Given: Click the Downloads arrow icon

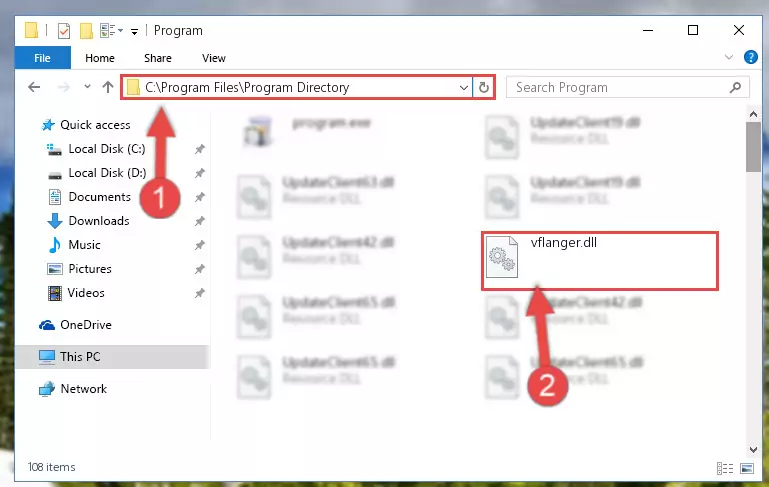Looking at the screenshot, I should click(54, 221).
